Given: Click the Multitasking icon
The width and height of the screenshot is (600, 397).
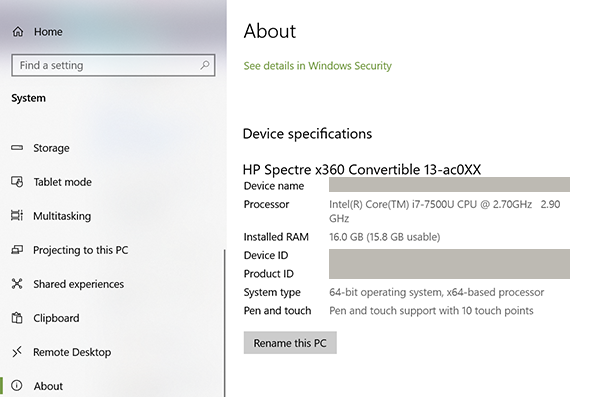Looking at the screenshot, I should point(17,216).
